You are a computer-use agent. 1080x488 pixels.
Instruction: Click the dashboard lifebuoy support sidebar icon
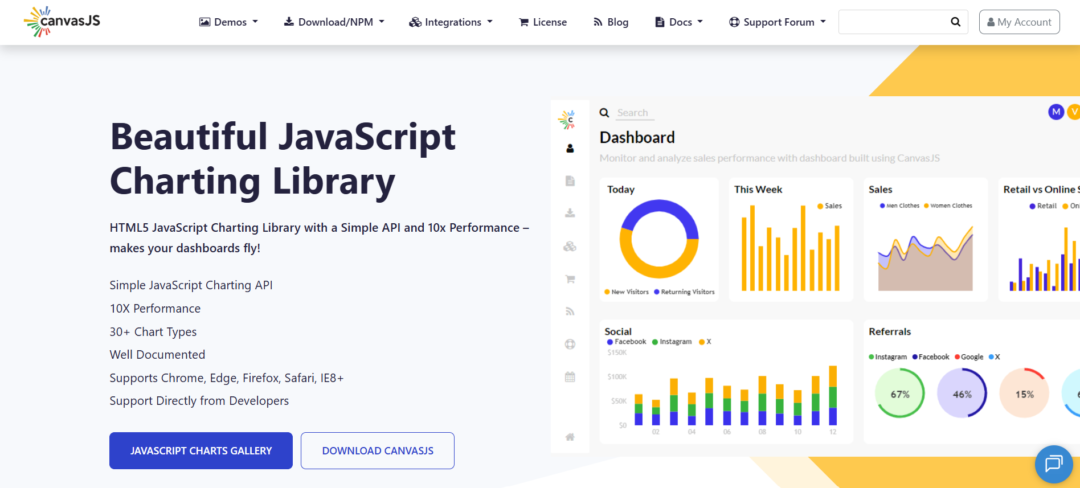[570, 344]
